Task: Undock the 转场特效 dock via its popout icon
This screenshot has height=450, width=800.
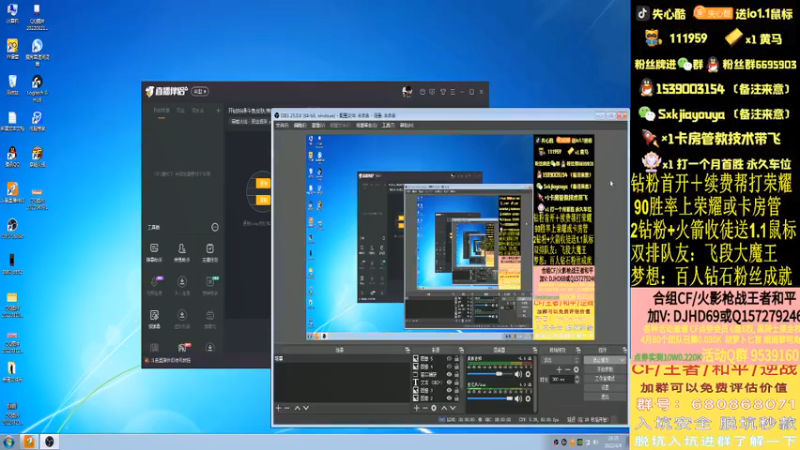Action: point(578,350)
